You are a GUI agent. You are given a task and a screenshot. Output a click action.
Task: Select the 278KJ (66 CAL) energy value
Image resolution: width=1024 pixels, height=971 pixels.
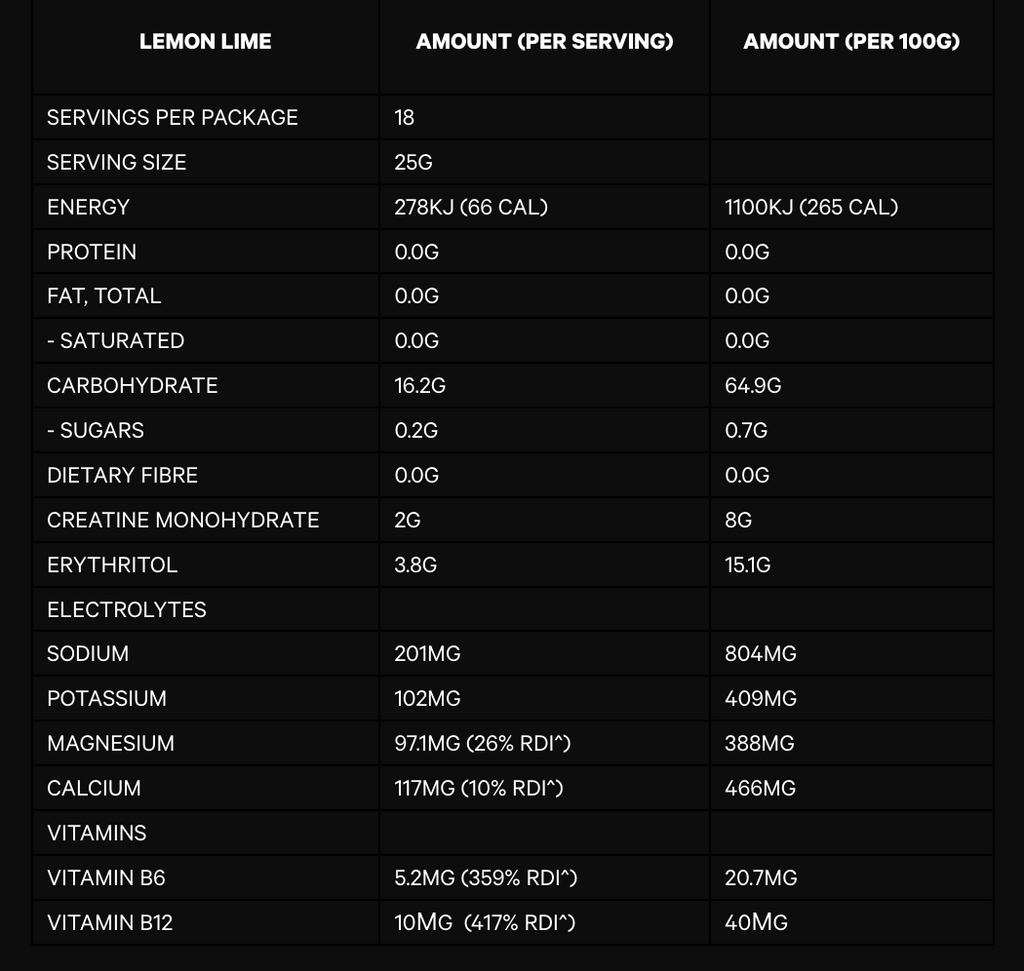coord(471,207)
